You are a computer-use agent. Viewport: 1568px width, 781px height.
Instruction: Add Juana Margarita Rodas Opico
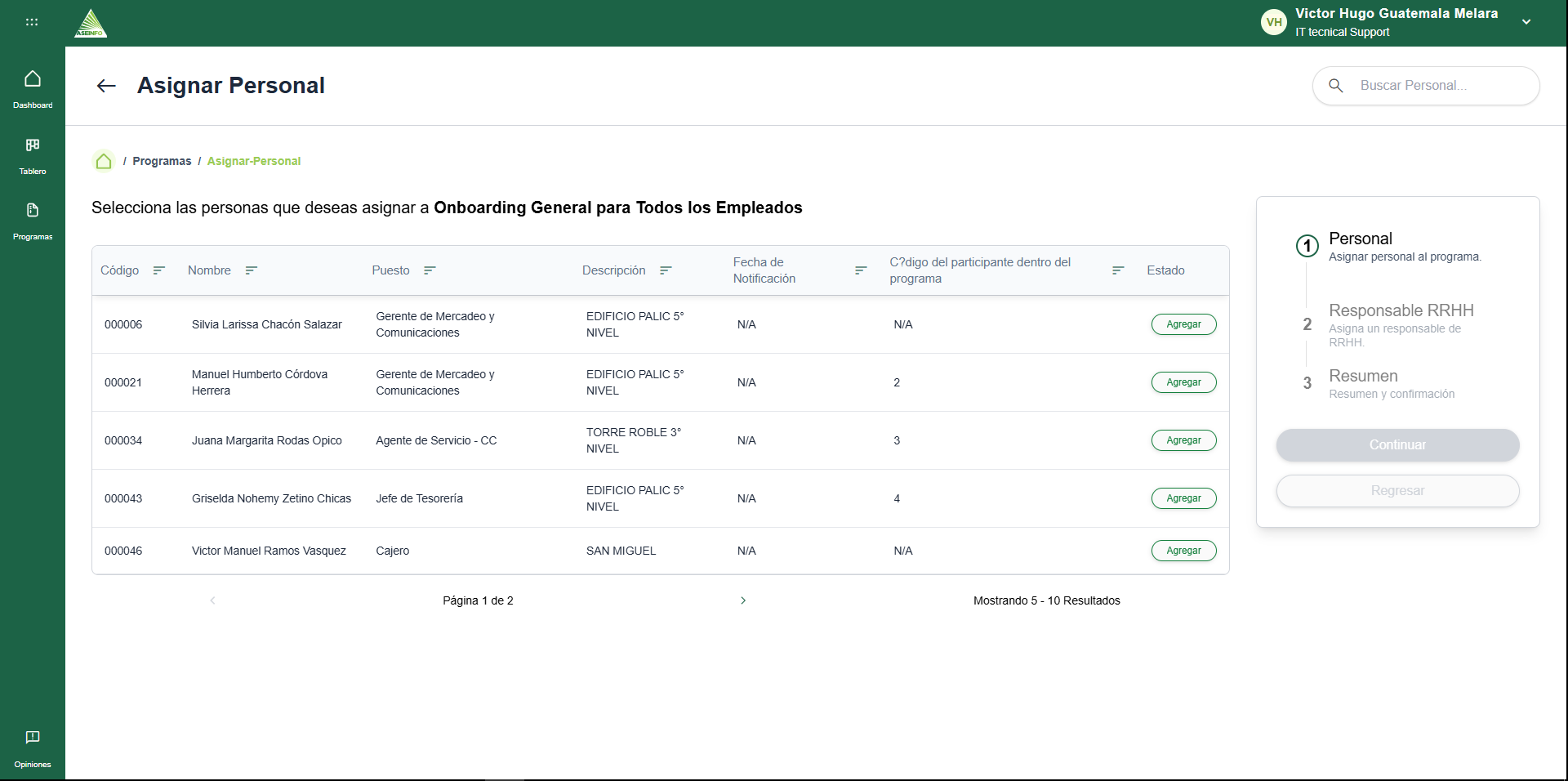(x=1183, y=440)
